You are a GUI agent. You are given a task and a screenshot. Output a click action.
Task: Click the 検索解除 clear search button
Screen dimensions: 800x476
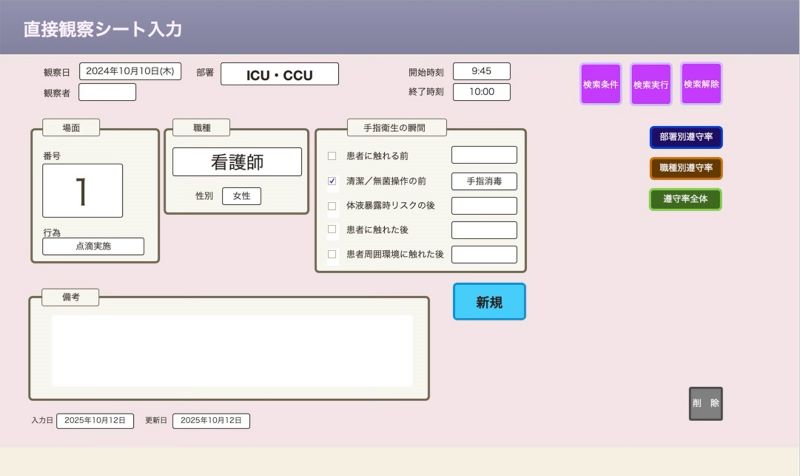pos(701,84)
